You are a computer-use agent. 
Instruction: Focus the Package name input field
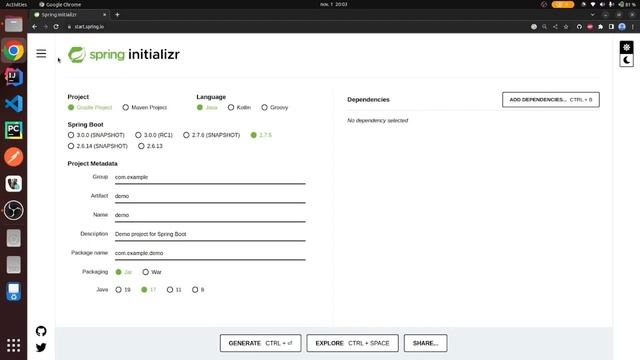click(x=210, y=253)
